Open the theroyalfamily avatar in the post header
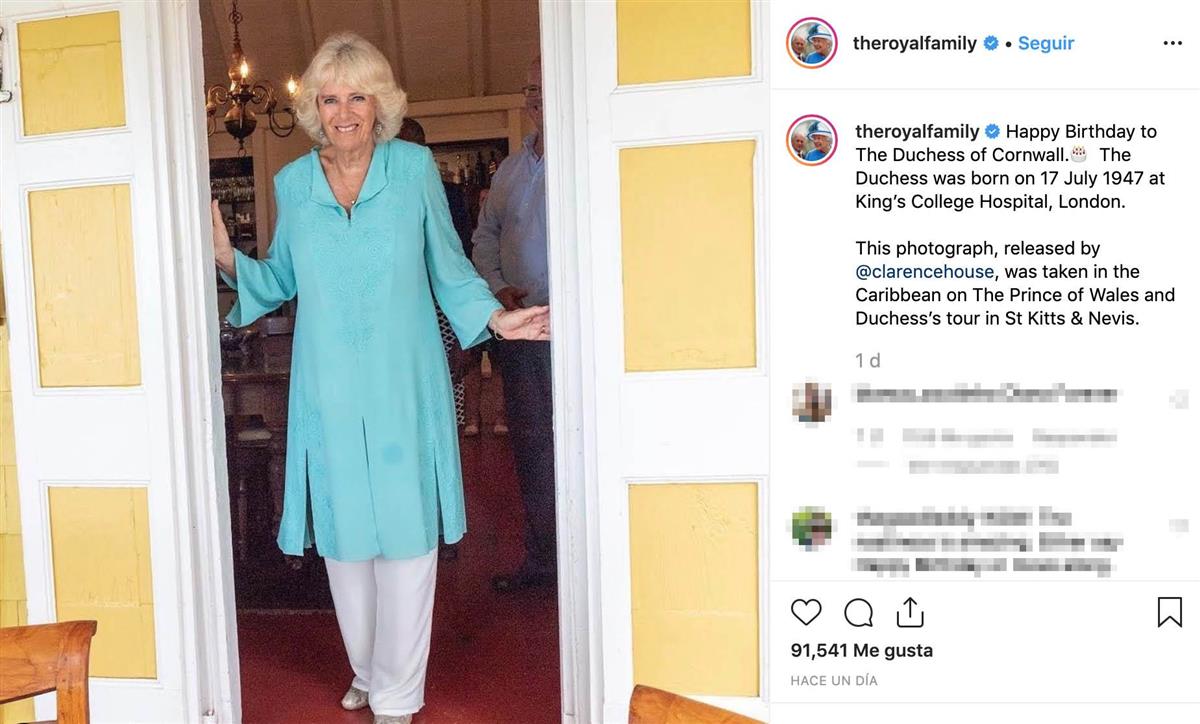The image size is (1200, 724). [811, 44]
